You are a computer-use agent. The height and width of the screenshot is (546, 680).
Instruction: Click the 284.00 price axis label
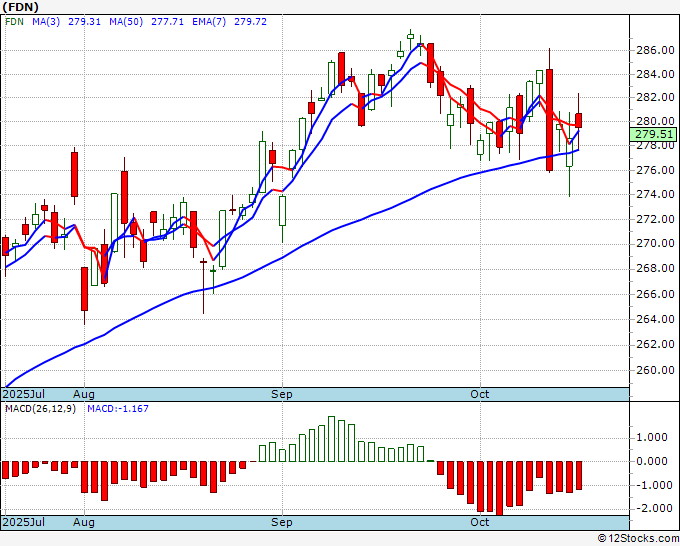tap(655, 74)
